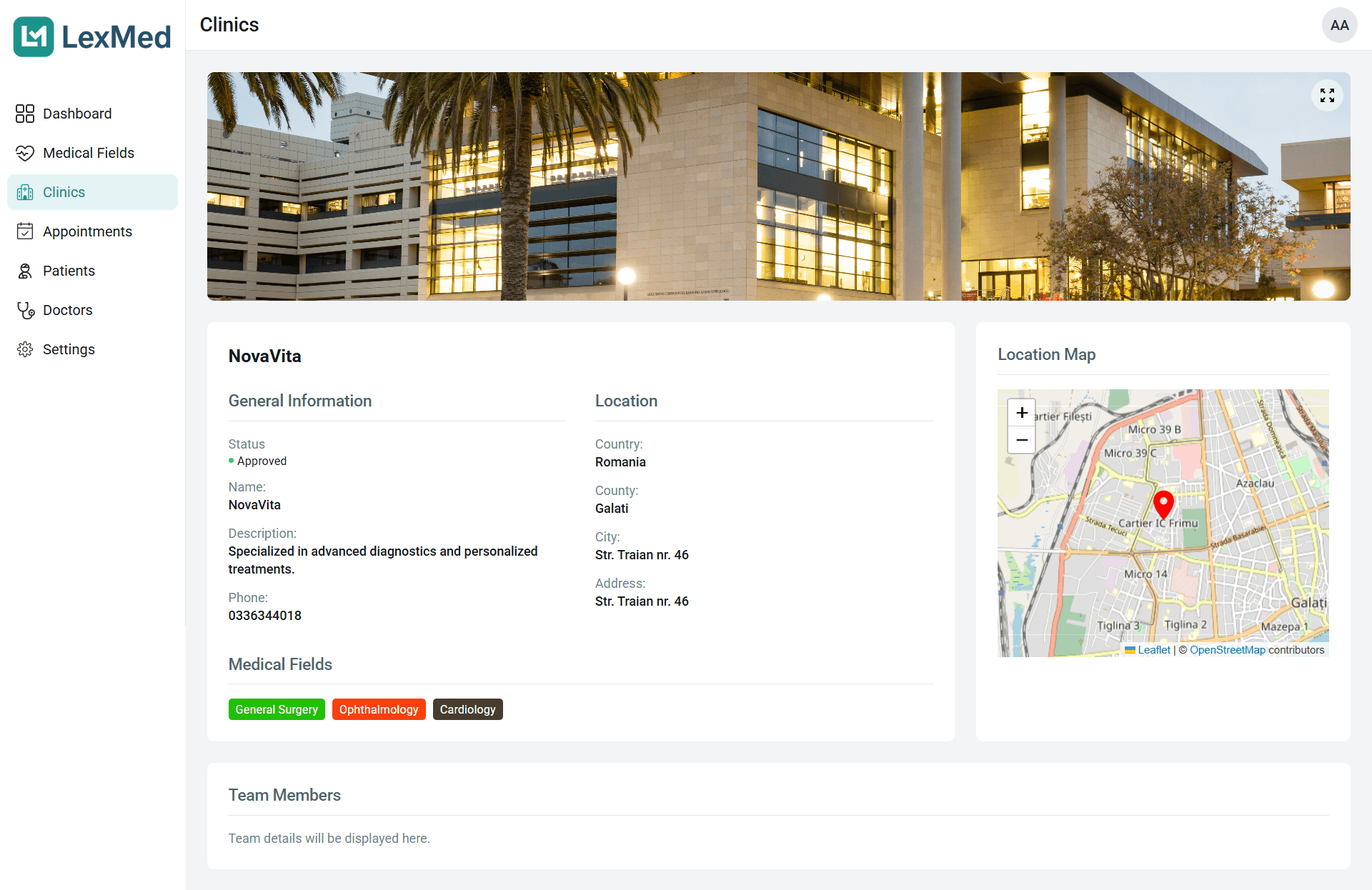Zoom in on the location map
The width and height of the screenshot is (1372, 890).
point(1022,413)
